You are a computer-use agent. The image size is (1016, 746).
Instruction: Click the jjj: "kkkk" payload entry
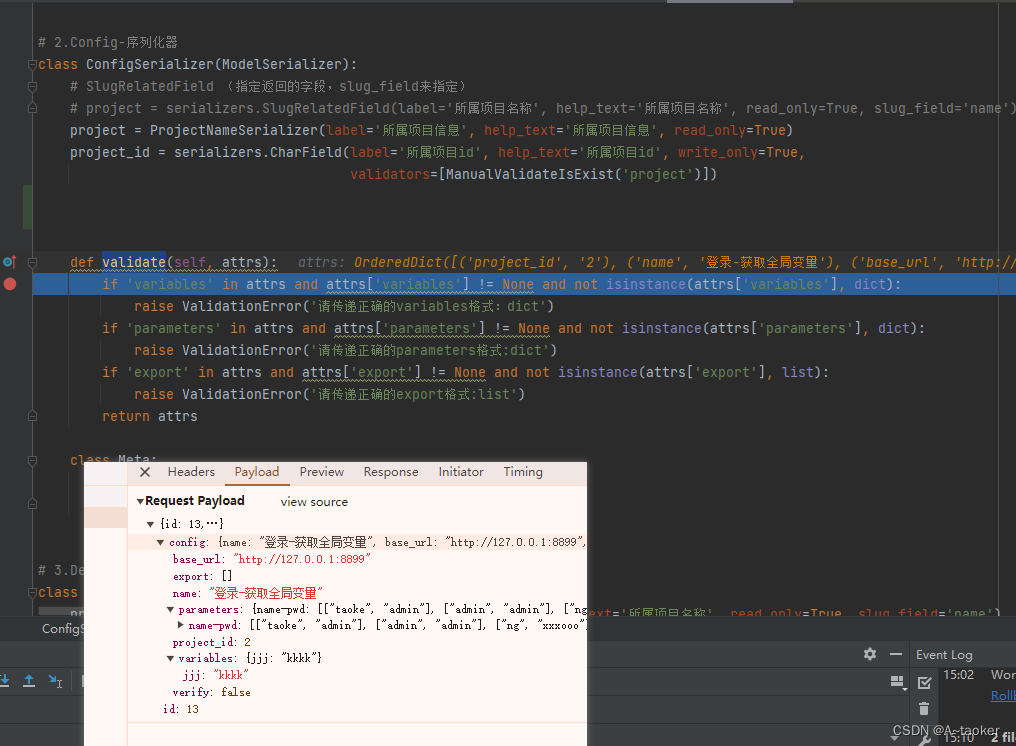click(x=216, y=675)
